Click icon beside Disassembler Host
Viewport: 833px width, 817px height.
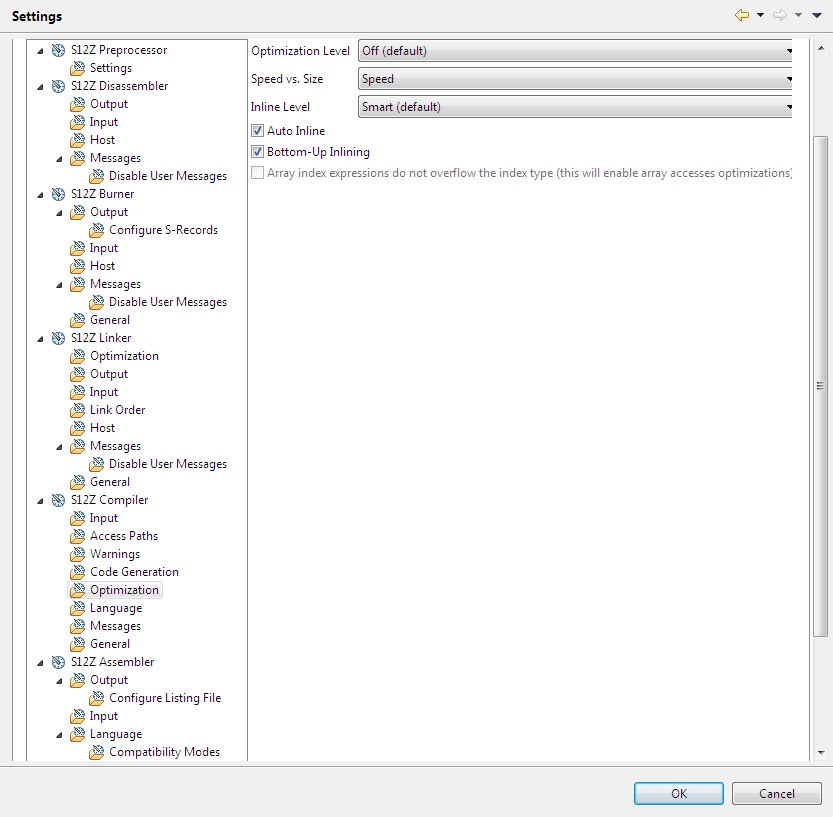click(x=78, y=140)
